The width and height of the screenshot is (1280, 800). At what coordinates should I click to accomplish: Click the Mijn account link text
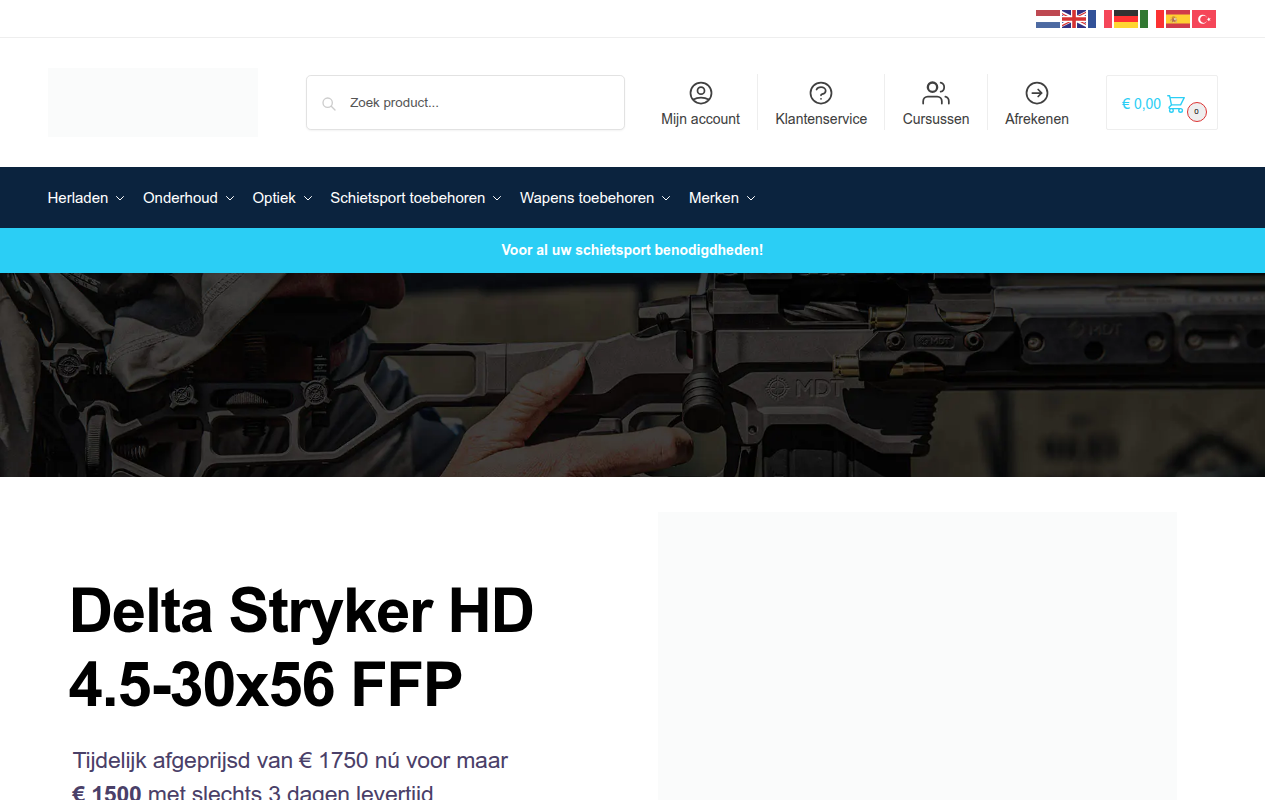701,119
